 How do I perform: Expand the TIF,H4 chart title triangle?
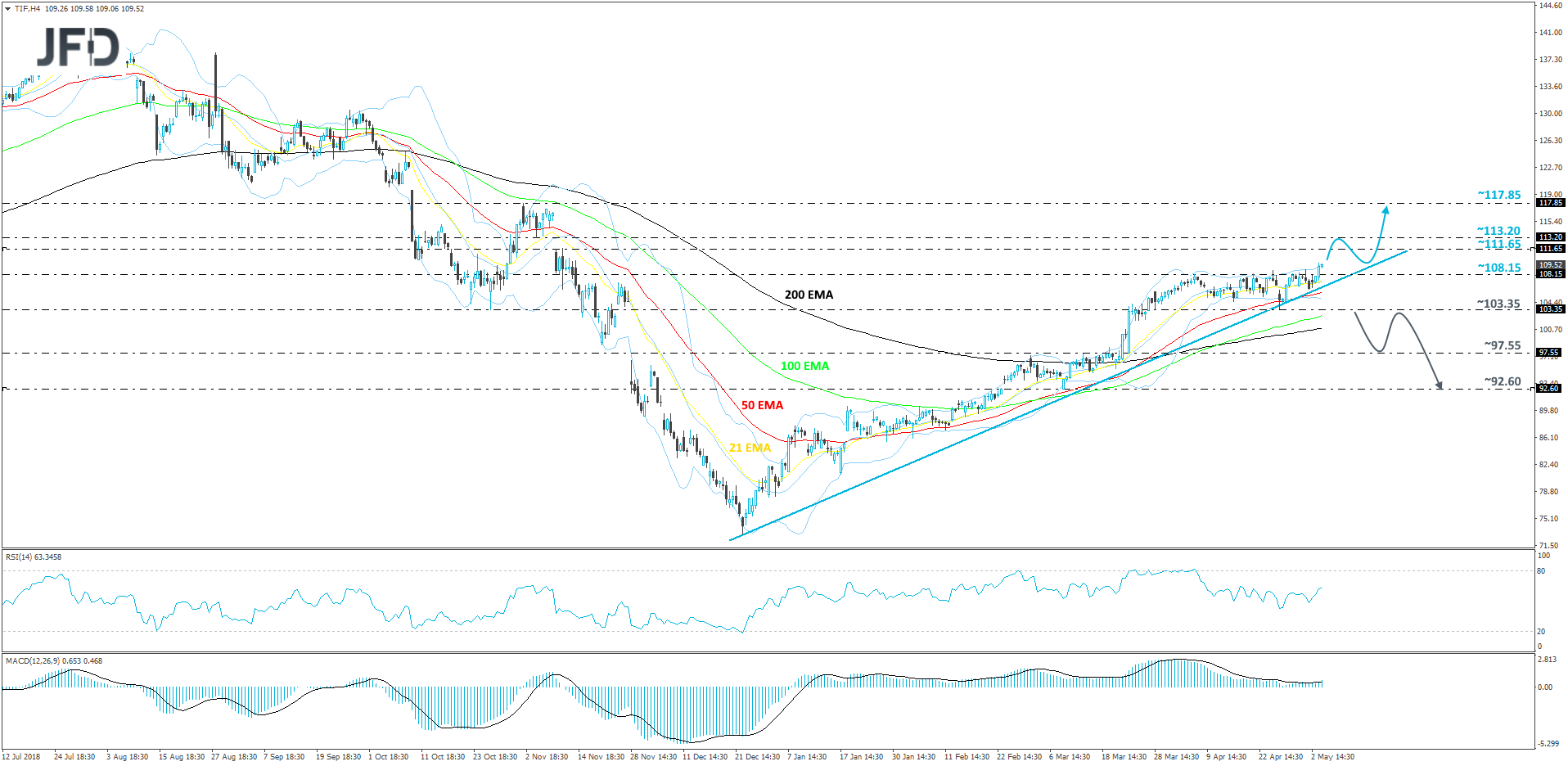pyautogui.click(x=7, y=9)
